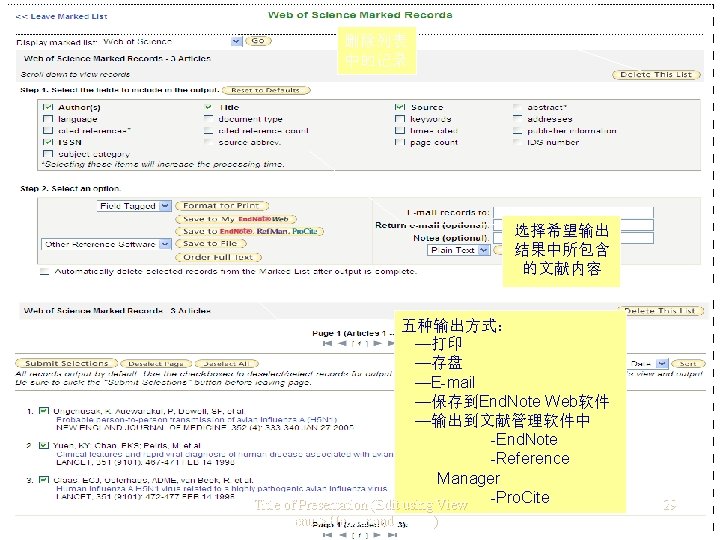Toggle the Author(s) field checkbox

(48, 107)
